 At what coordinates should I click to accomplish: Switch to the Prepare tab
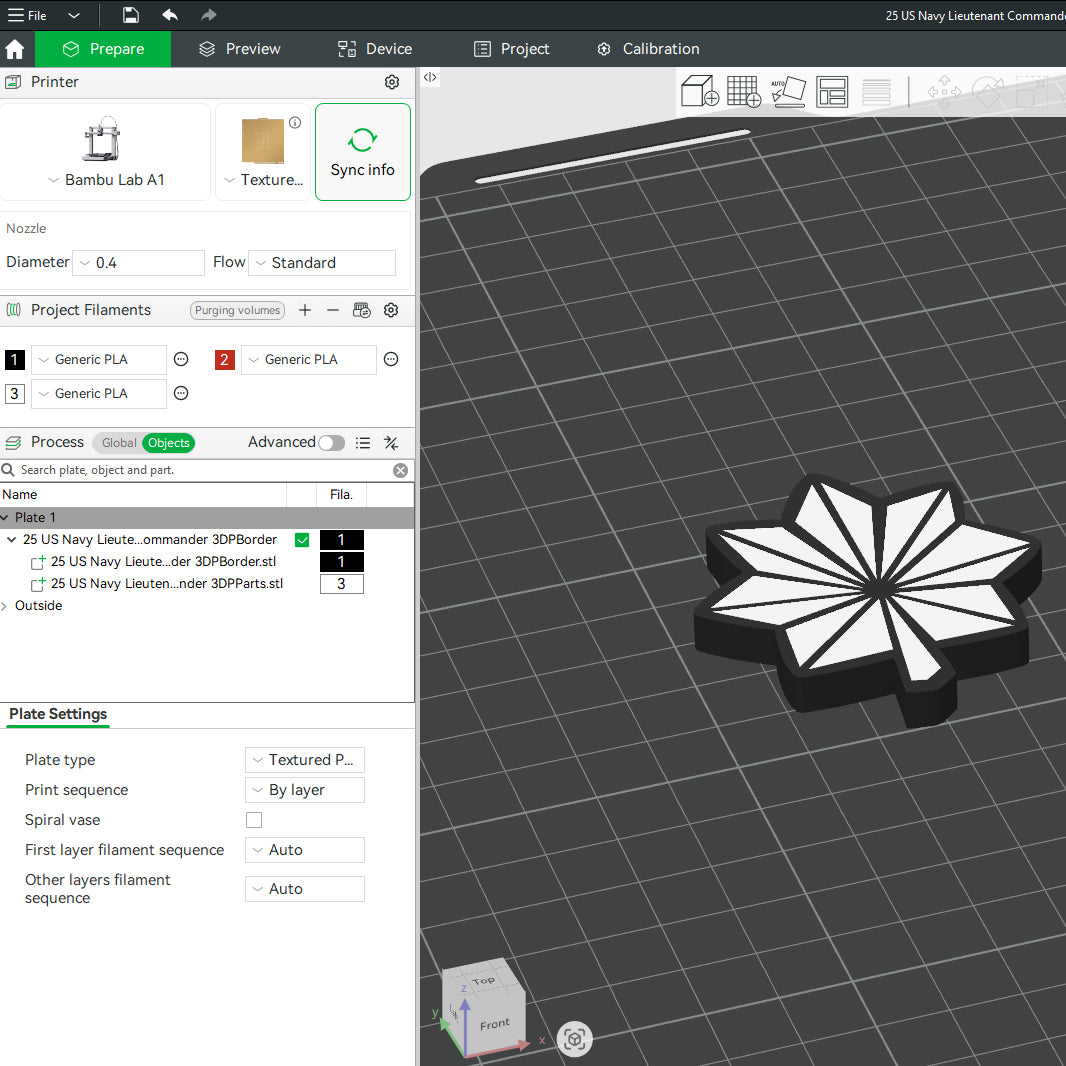103,49
